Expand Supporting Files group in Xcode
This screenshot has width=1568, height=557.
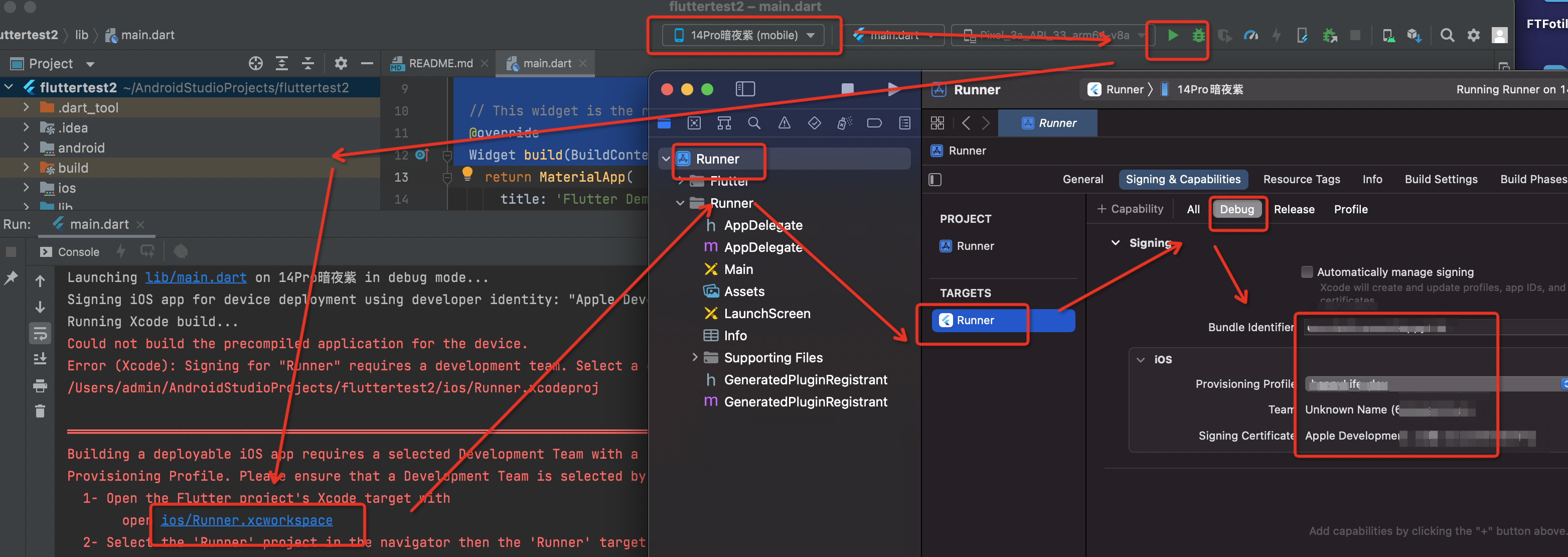[x=695, y=357]
